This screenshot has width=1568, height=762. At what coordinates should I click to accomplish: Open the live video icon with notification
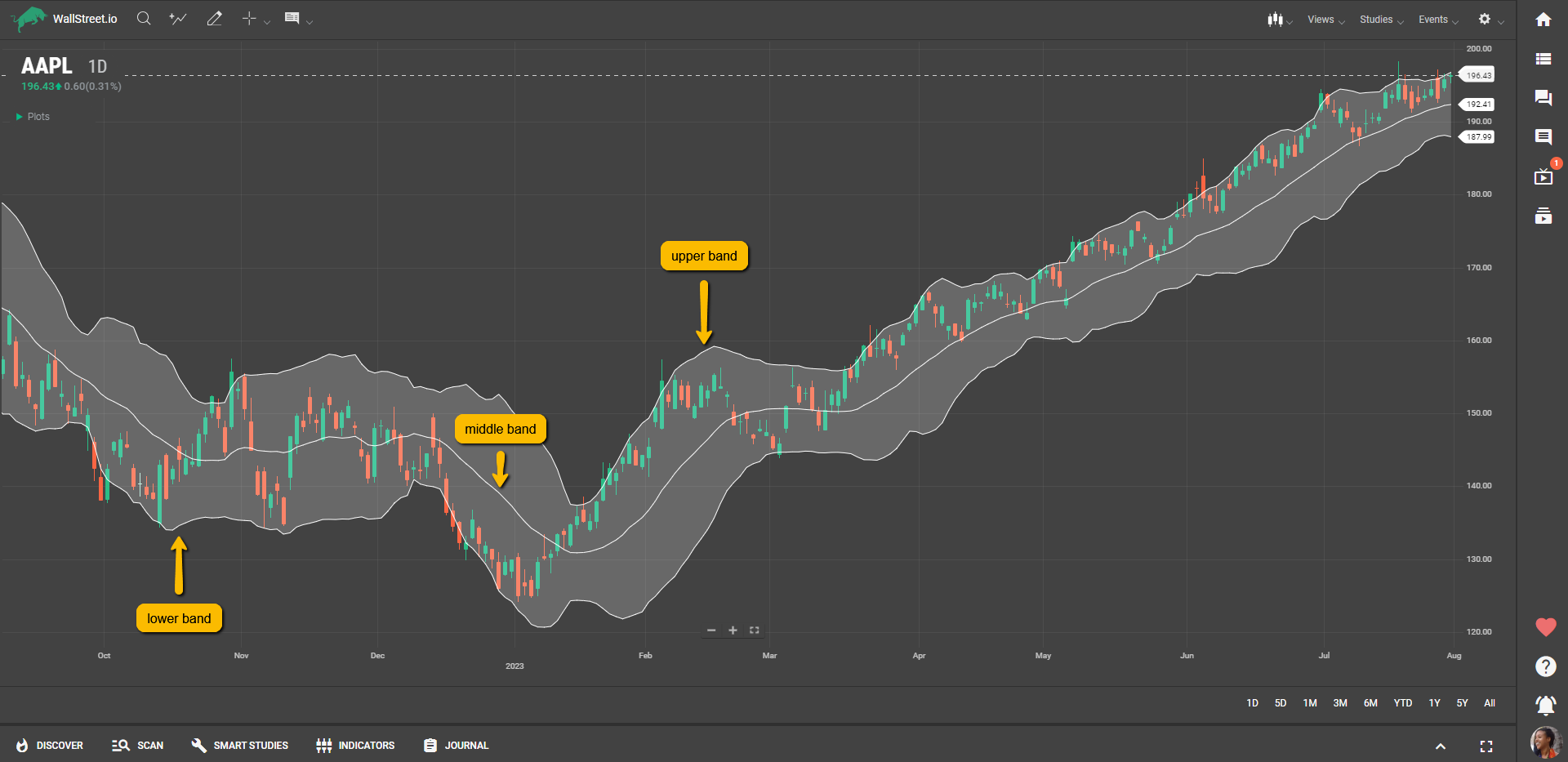click(1543, 176)
